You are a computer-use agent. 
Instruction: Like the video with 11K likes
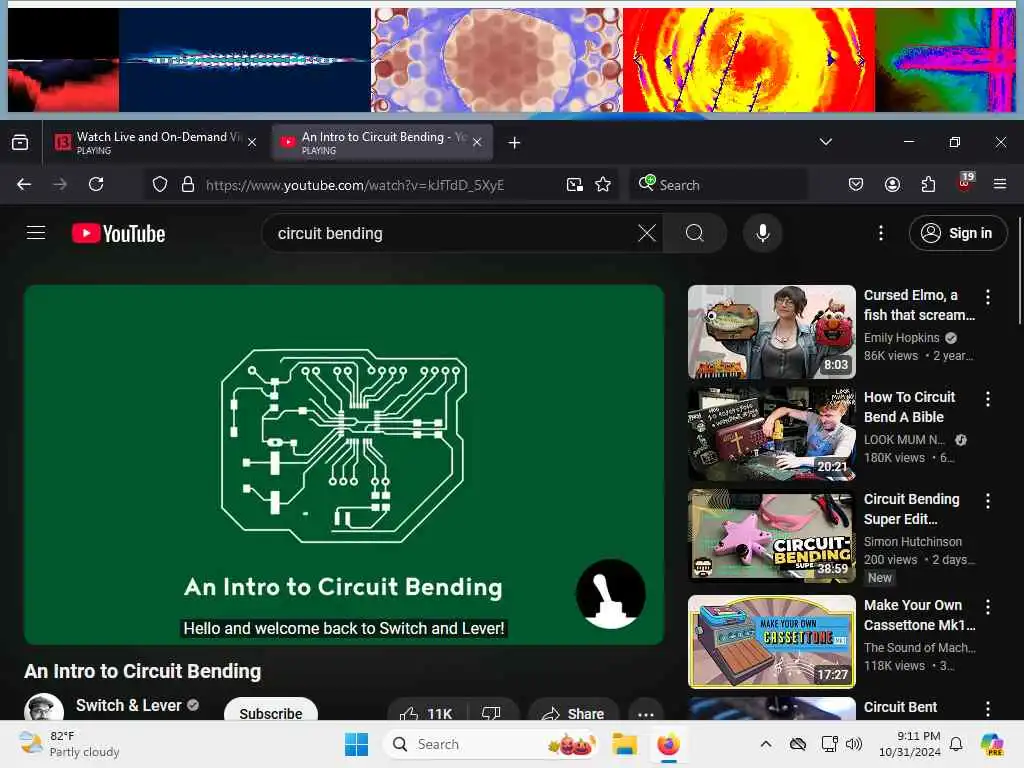(x=426, y=713)
